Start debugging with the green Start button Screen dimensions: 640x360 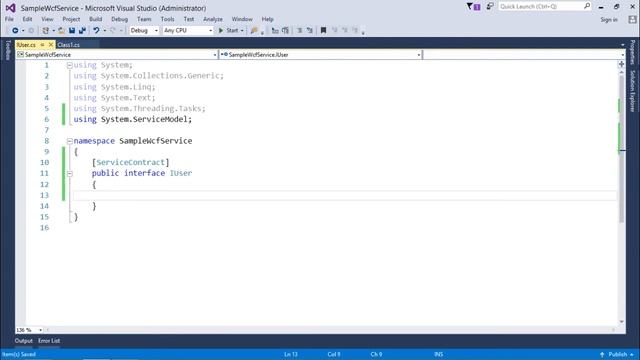point(228,31)
